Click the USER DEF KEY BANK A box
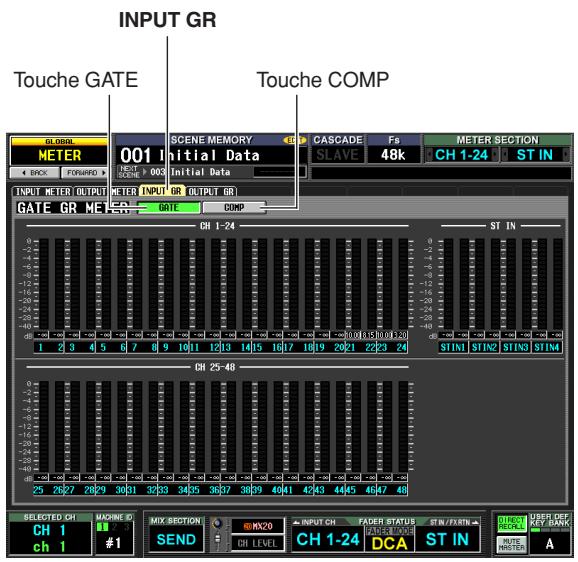Viewport: 578px width, 562px height. (x=550, y=544)
